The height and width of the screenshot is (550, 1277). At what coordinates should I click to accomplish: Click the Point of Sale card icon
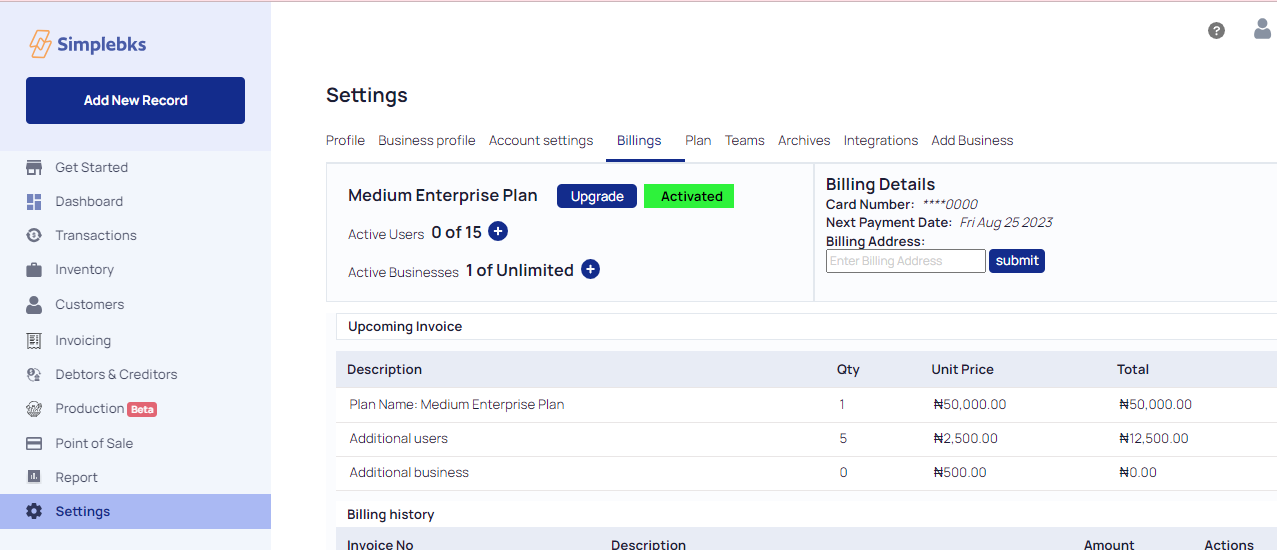tap(35, 443)
